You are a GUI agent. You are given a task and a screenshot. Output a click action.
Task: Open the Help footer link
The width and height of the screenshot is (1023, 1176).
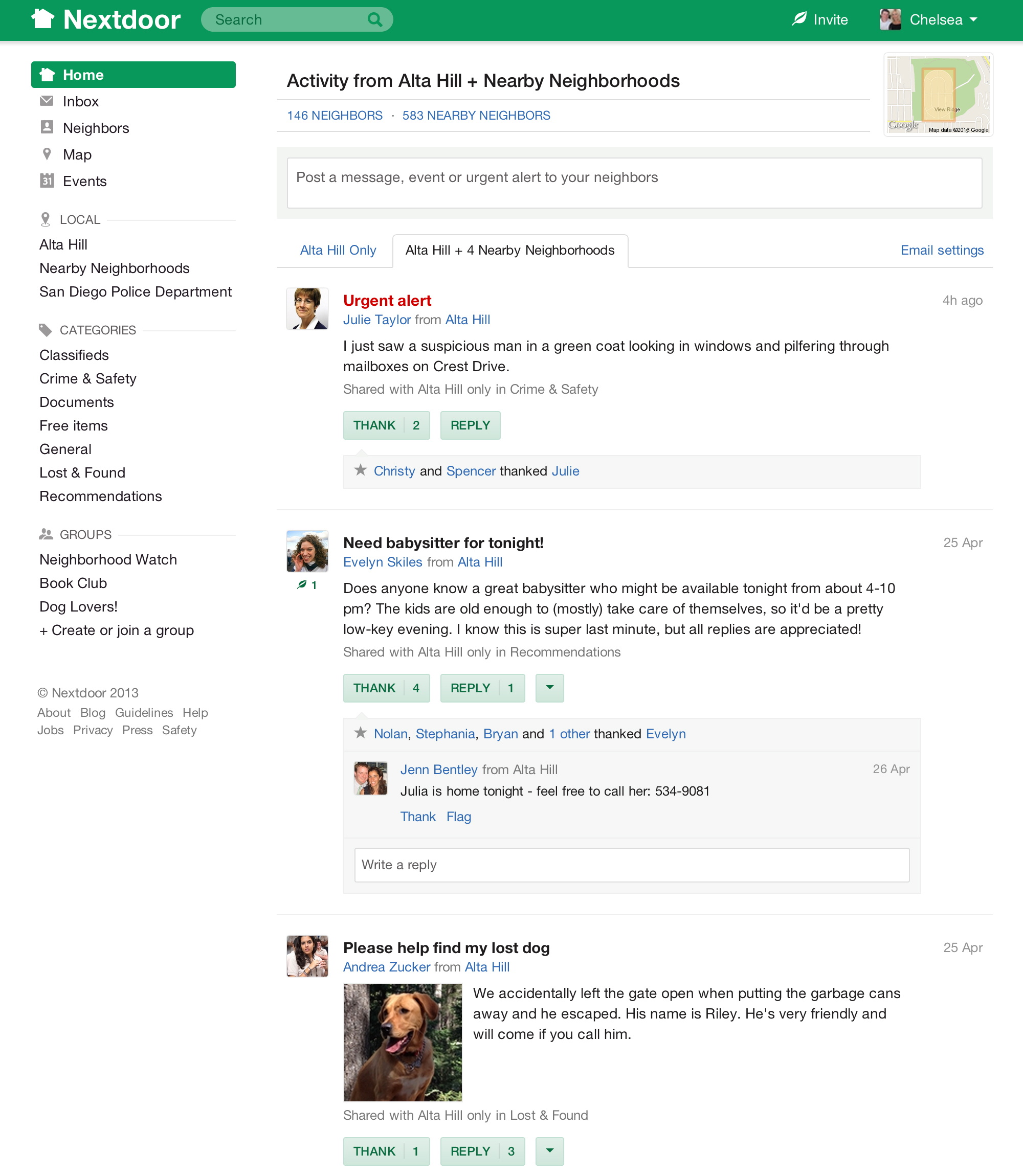[x=195, y=712]
